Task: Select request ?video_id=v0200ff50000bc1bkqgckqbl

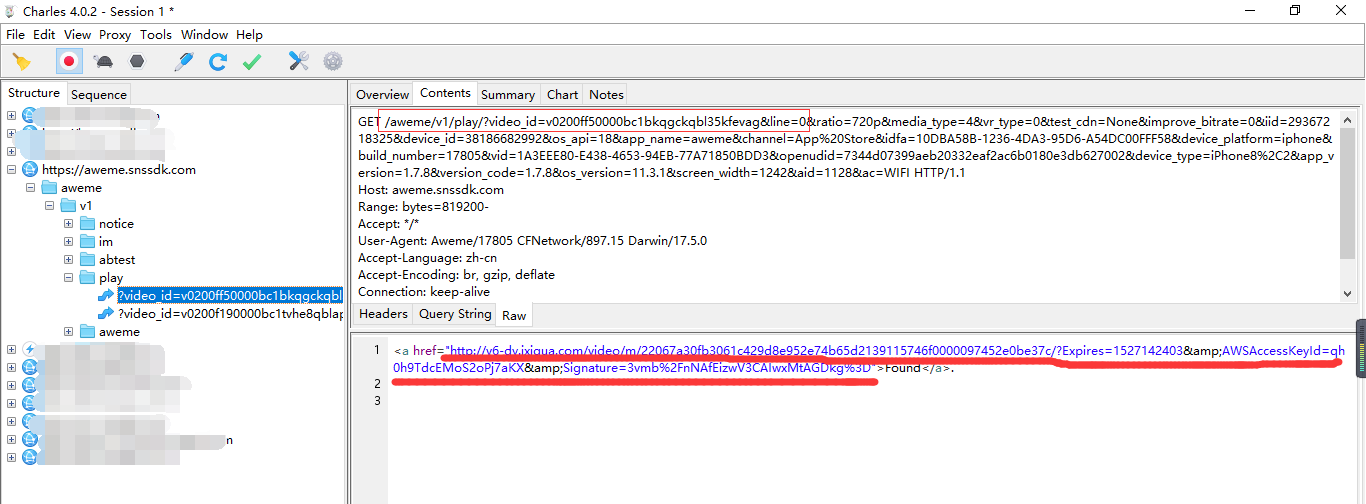Action: coord(230,296)
